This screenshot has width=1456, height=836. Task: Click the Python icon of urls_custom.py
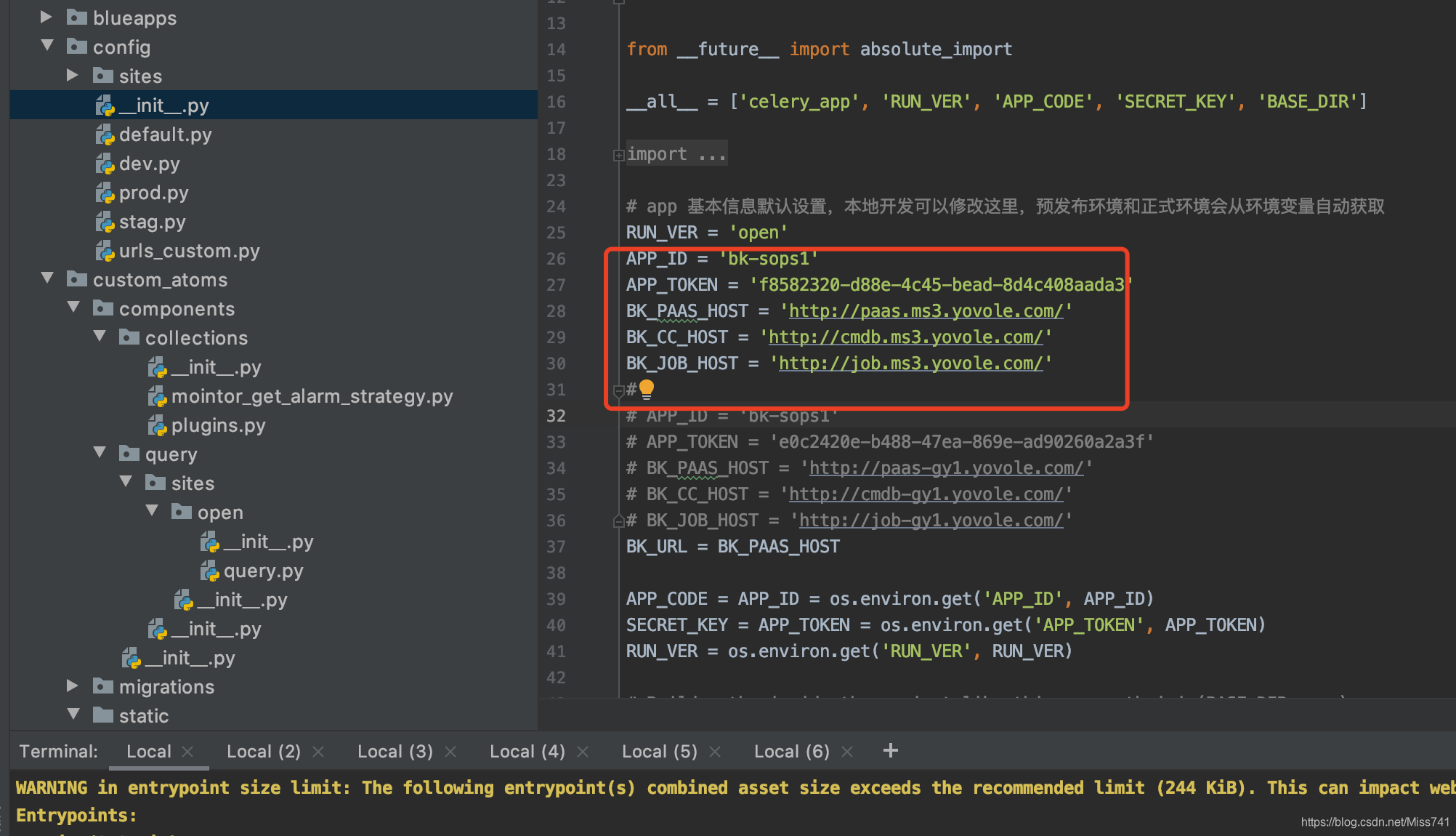pos(105,251)
